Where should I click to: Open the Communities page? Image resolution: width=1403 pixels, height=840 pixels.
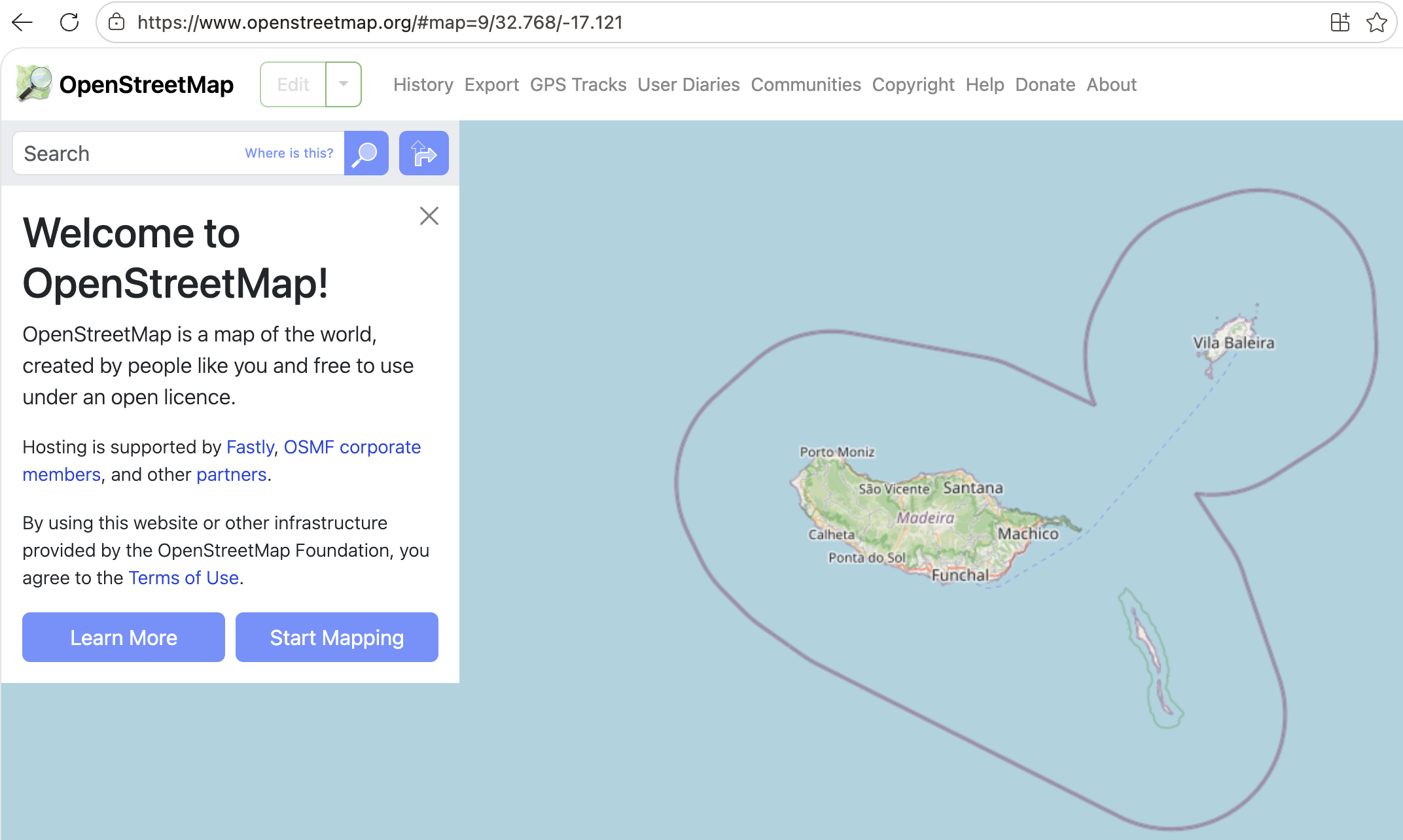pos(806,84)
